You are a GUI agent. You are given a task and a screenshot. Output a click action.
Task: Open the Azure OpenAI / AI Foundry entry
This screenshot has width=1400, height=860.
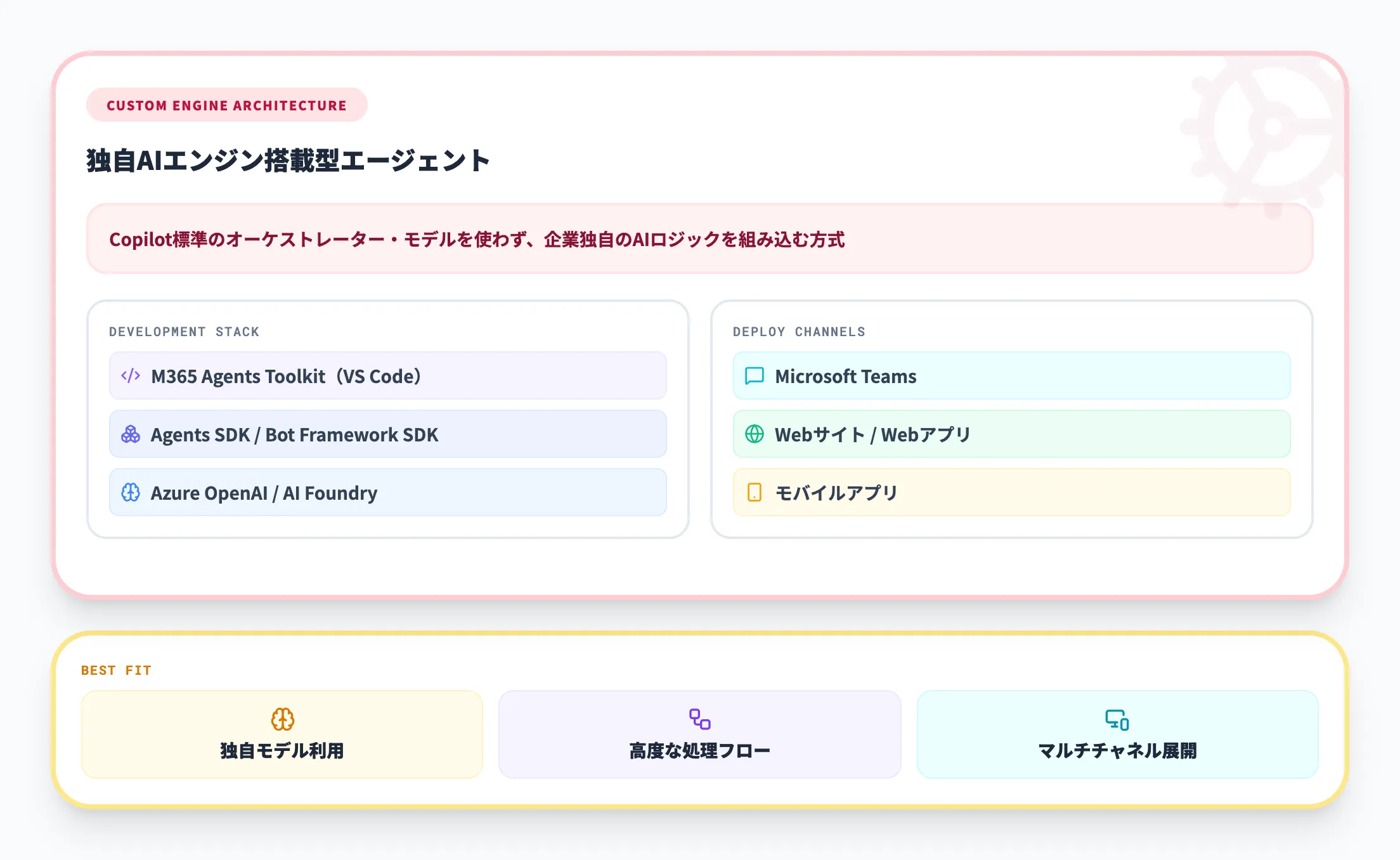(388, 492)
